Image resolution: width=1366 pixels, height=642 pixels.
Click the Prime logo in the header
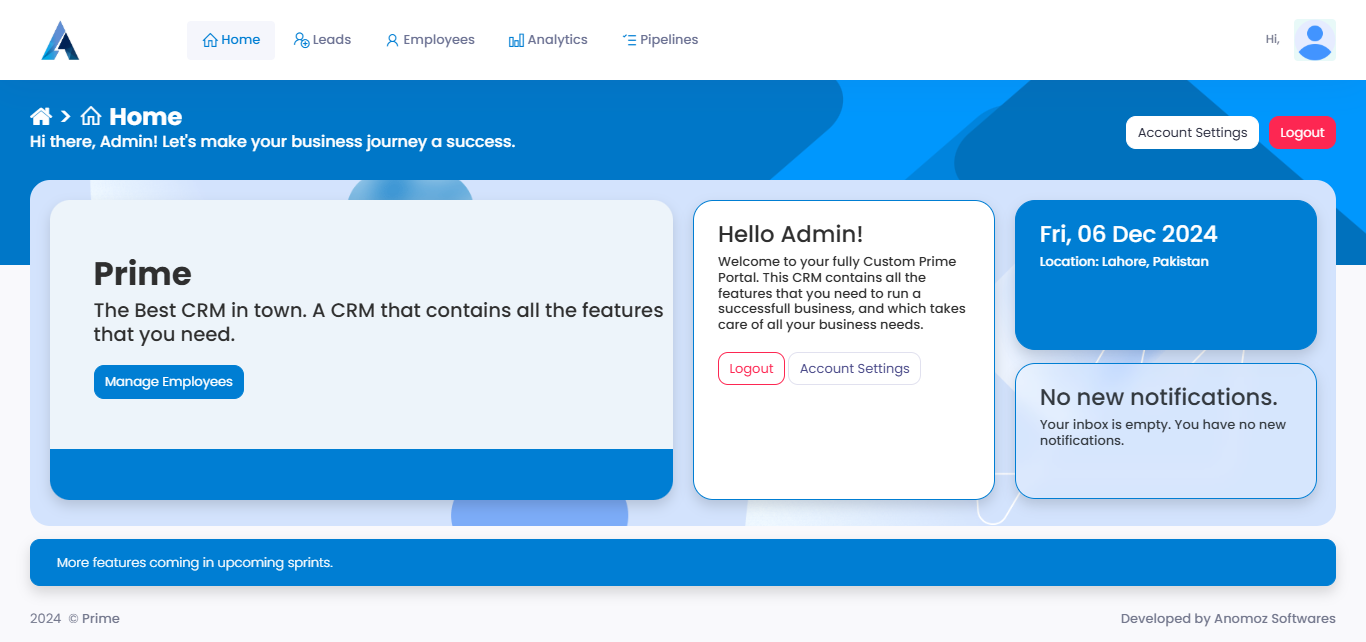point(60,40)
